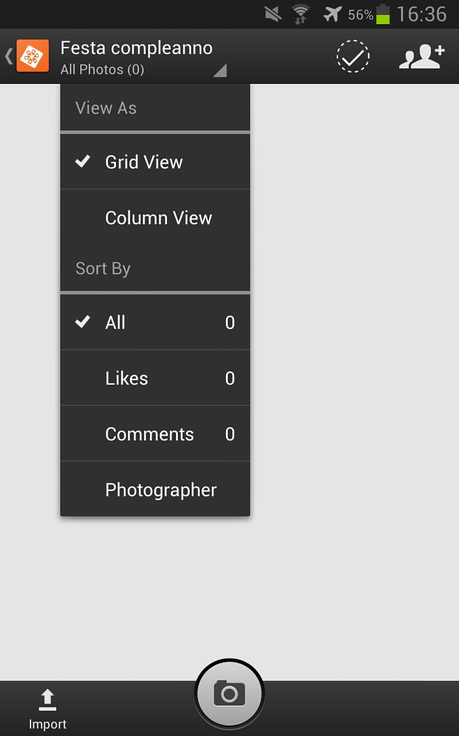Viewport: 459px width, 736px height.
Task: Sort photos by Likes
Action: click(155, 378)
